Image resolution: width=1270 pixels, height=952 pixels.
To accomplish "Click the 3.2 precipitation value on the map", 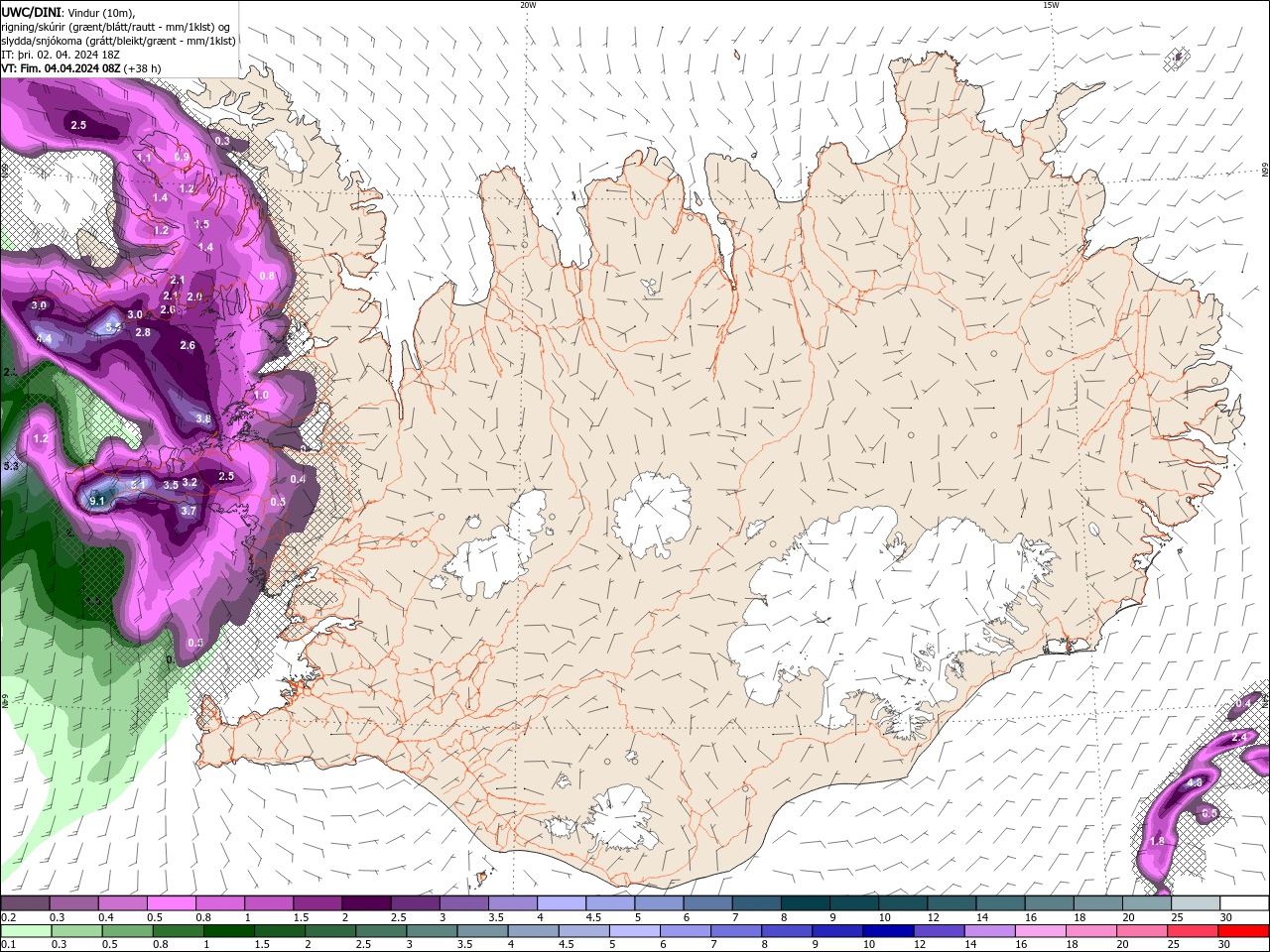I will 190,482.
